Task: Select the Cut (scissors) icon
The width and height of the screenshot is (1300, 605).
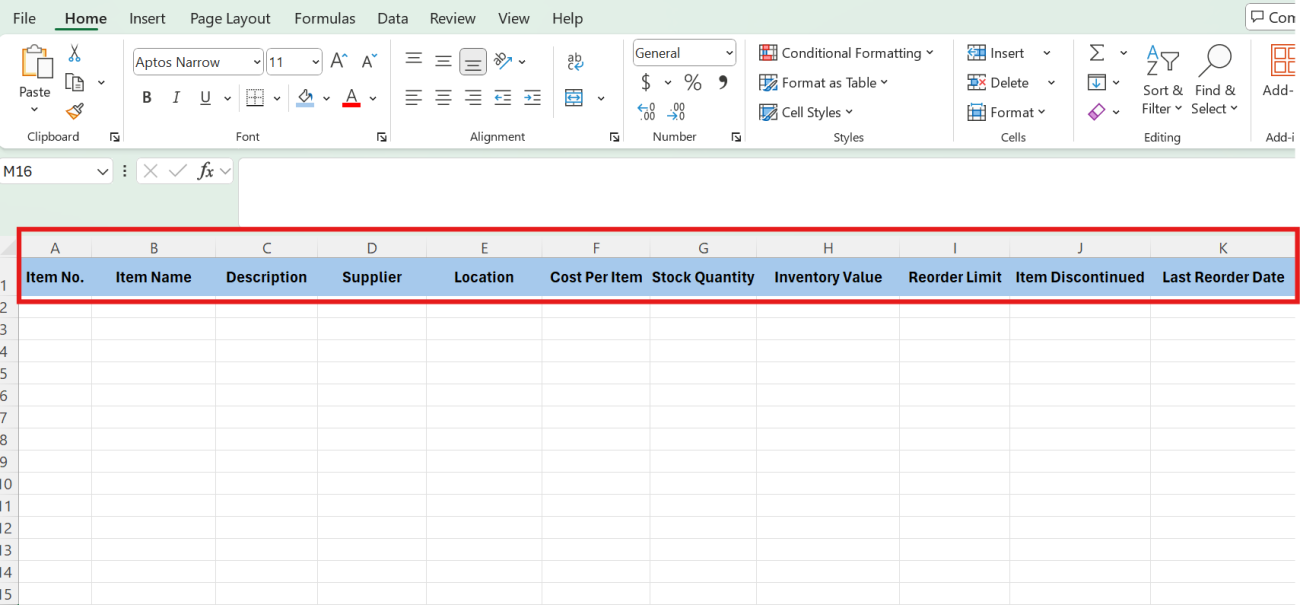Action: click(73, 52)
